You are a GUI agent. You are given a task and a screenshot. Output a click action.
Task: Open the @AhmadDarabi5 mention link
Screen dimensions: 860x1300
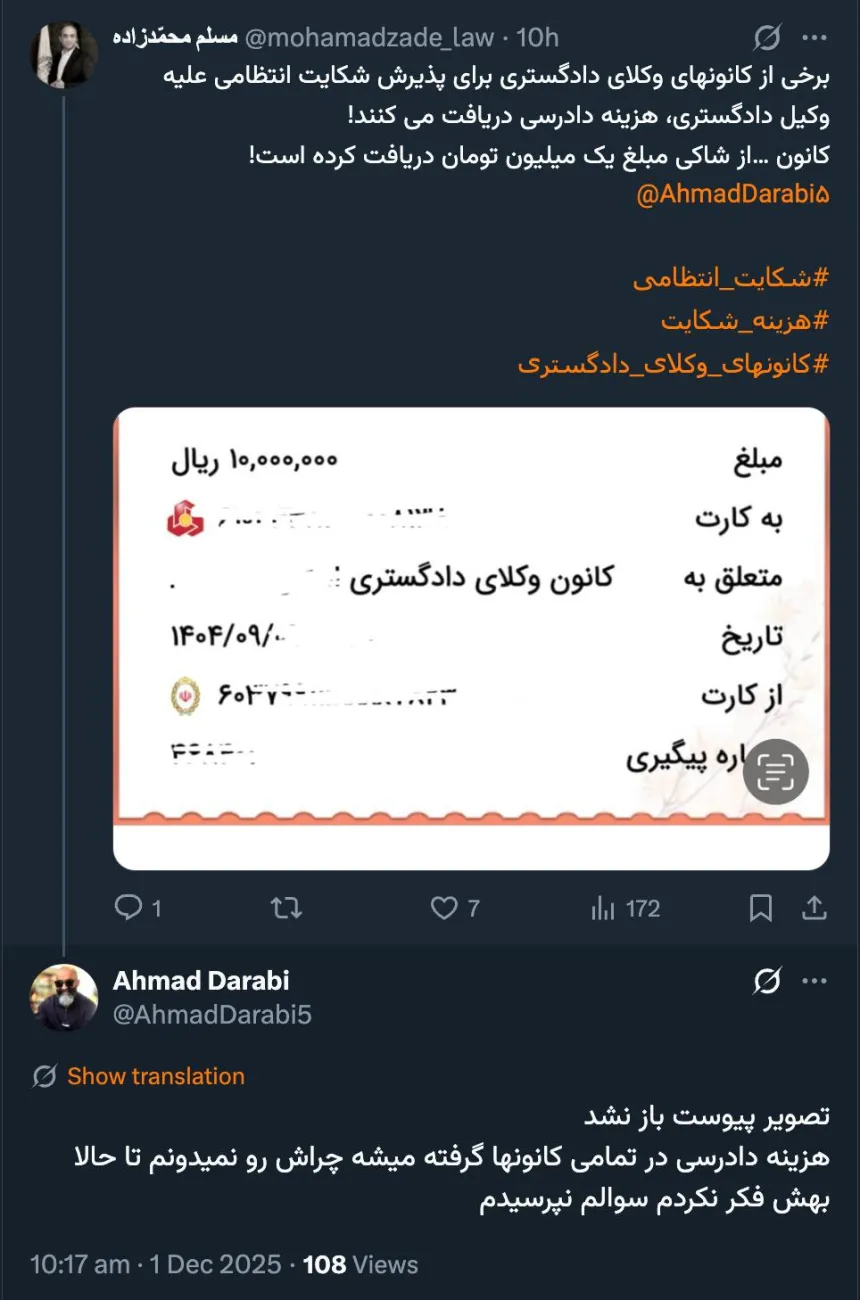click(733, 193)
